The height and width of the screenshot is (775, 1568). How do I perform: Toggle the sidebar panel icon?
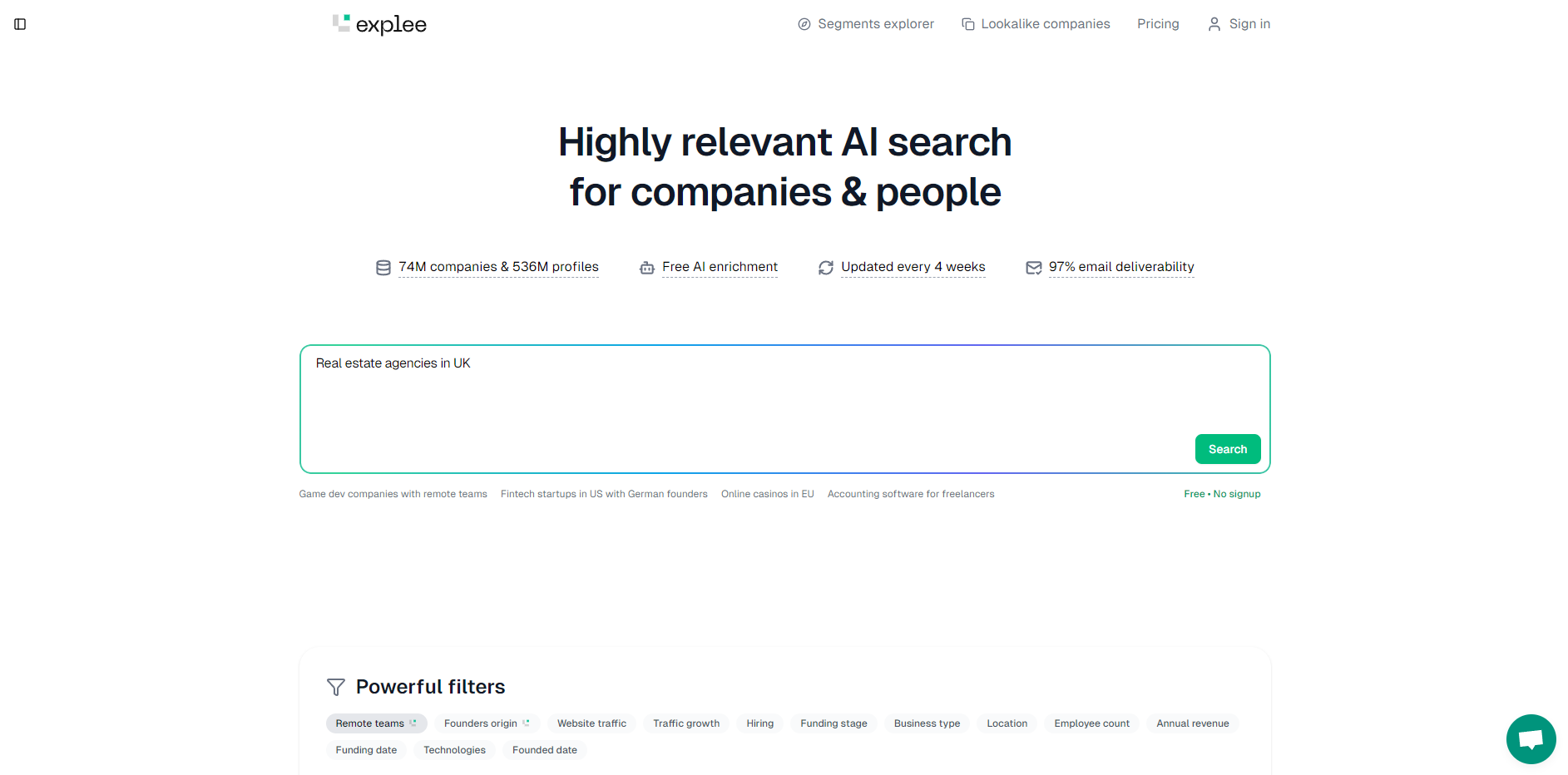(20, 24)
